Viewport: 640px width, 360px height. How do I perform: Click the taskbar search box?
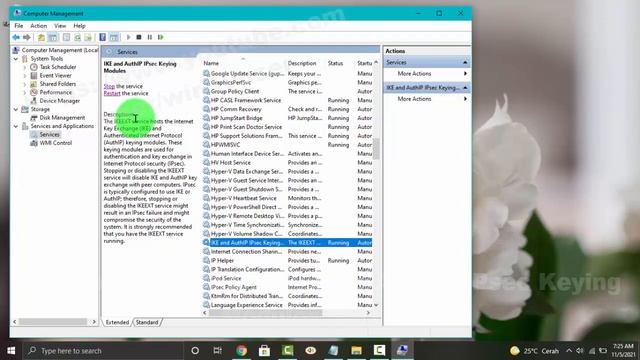[102, 351]
